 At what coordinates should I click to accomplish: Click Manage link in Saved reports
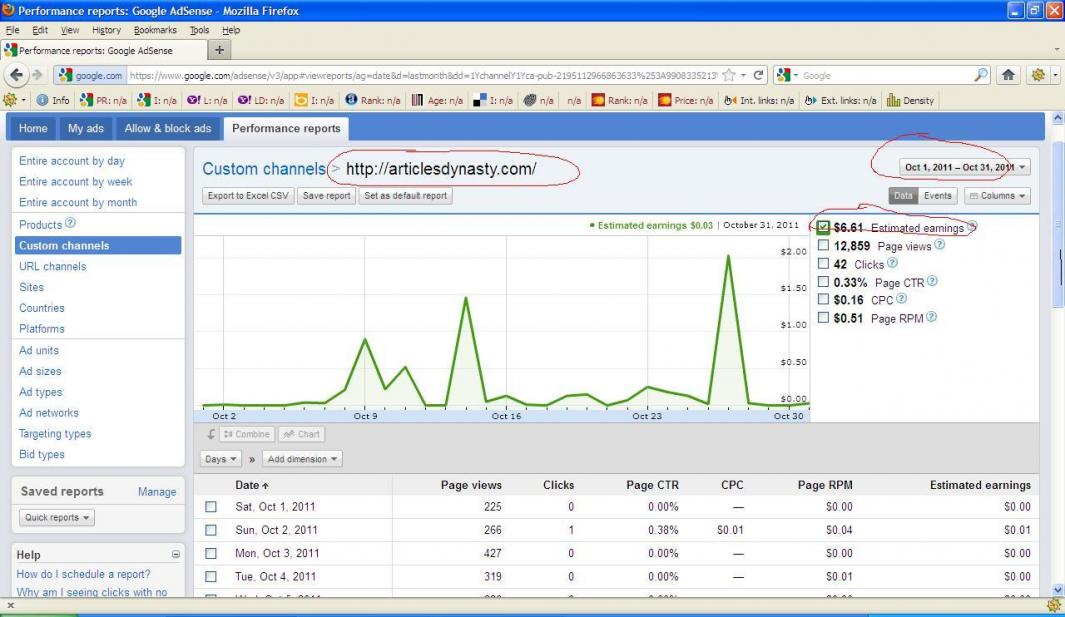[157, 492]
